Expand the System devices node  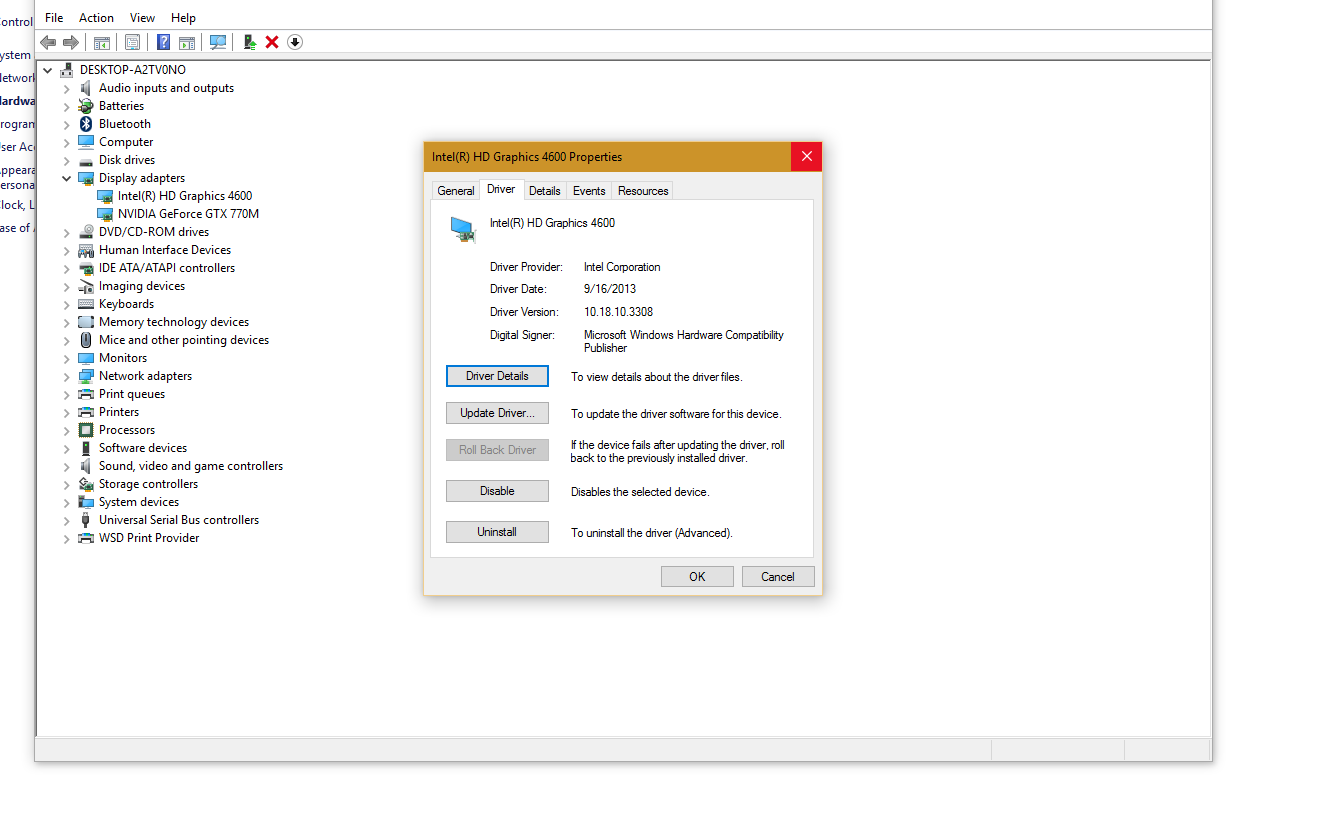[67, 502]
